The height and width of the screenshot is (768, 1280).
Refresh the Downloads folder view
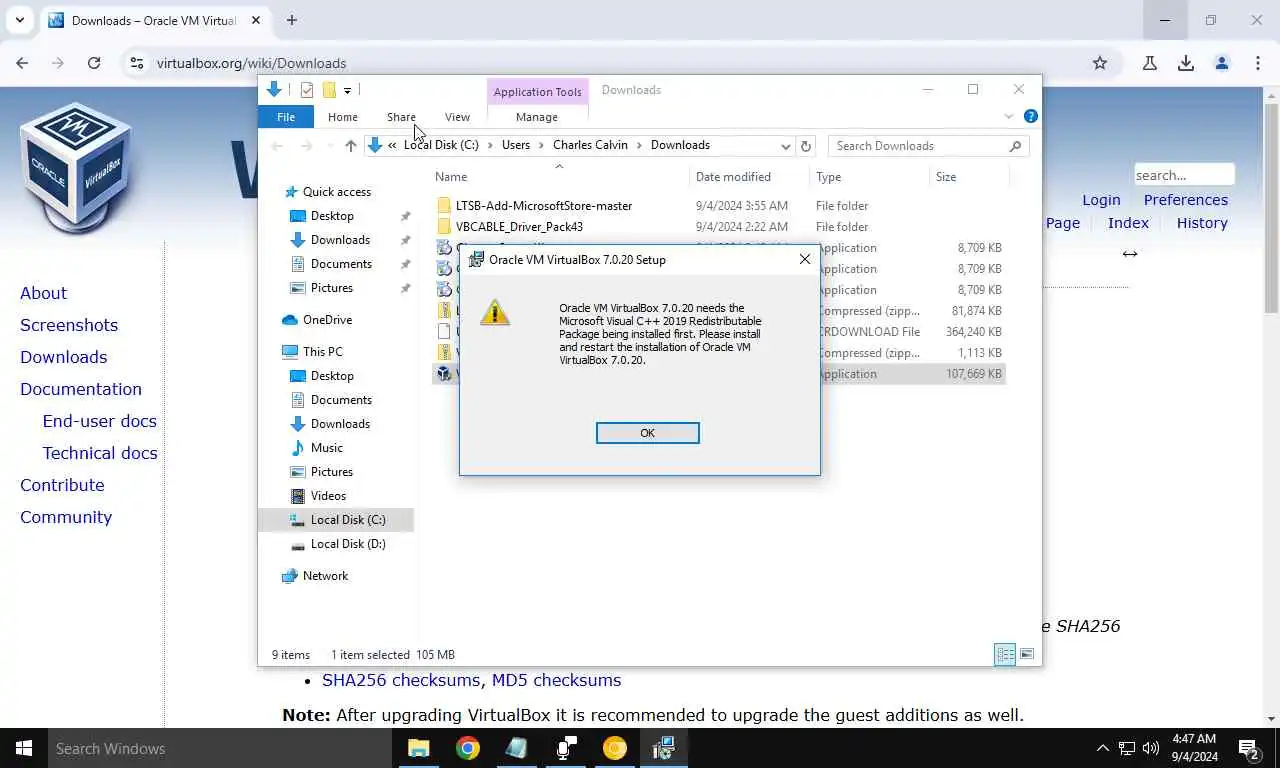click(805, 146)
